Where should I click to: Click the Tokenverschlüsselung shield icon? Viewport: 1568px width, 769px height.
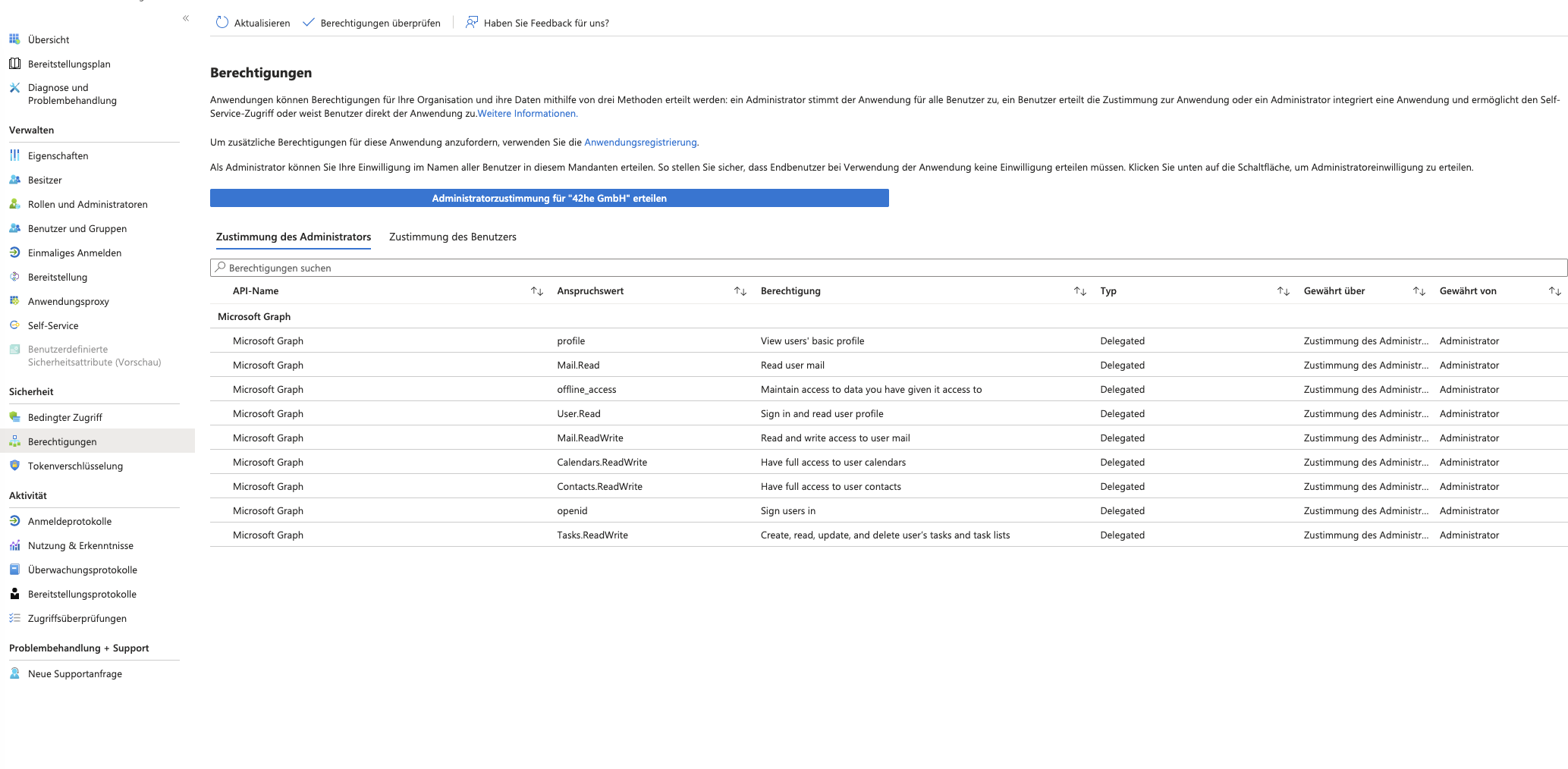coord(14,465)
